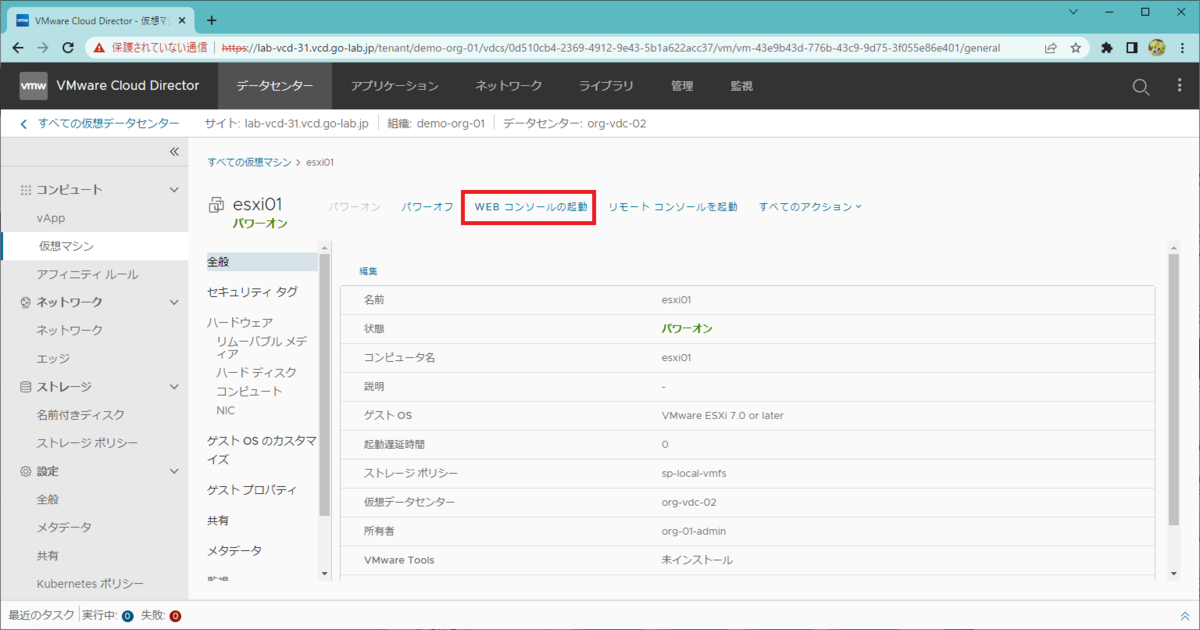Click the esxi01 virtual machine icon
This screenshot has height=630, width=1200.
tap(216, 205)
